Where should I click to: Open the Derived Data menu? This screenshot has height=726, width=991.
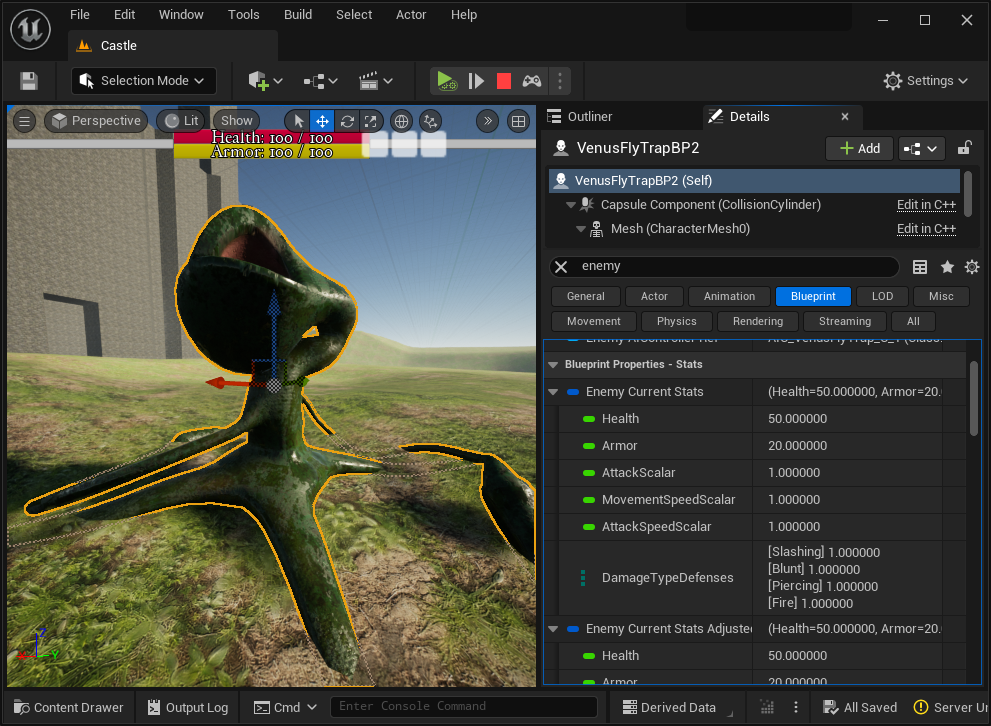tap(670, 708)
